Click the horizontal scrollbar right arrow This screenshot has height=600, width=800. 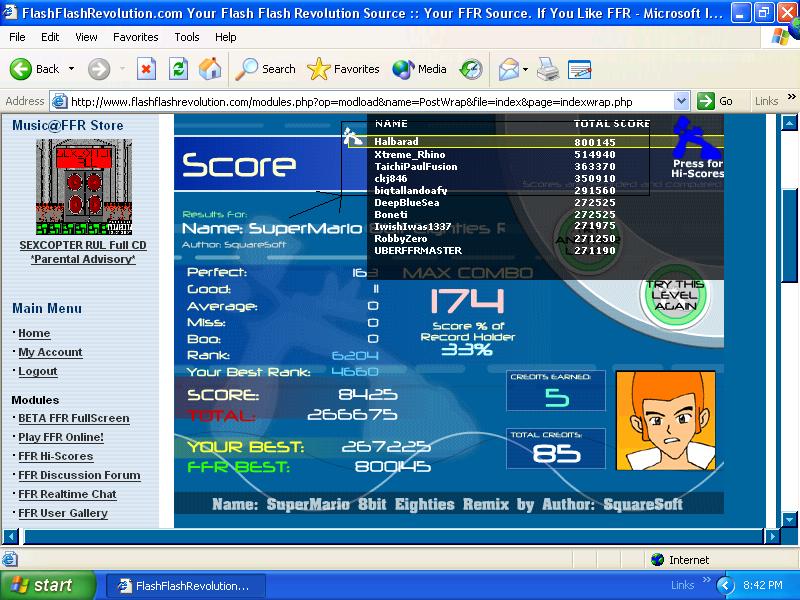[x=771, y=536]
